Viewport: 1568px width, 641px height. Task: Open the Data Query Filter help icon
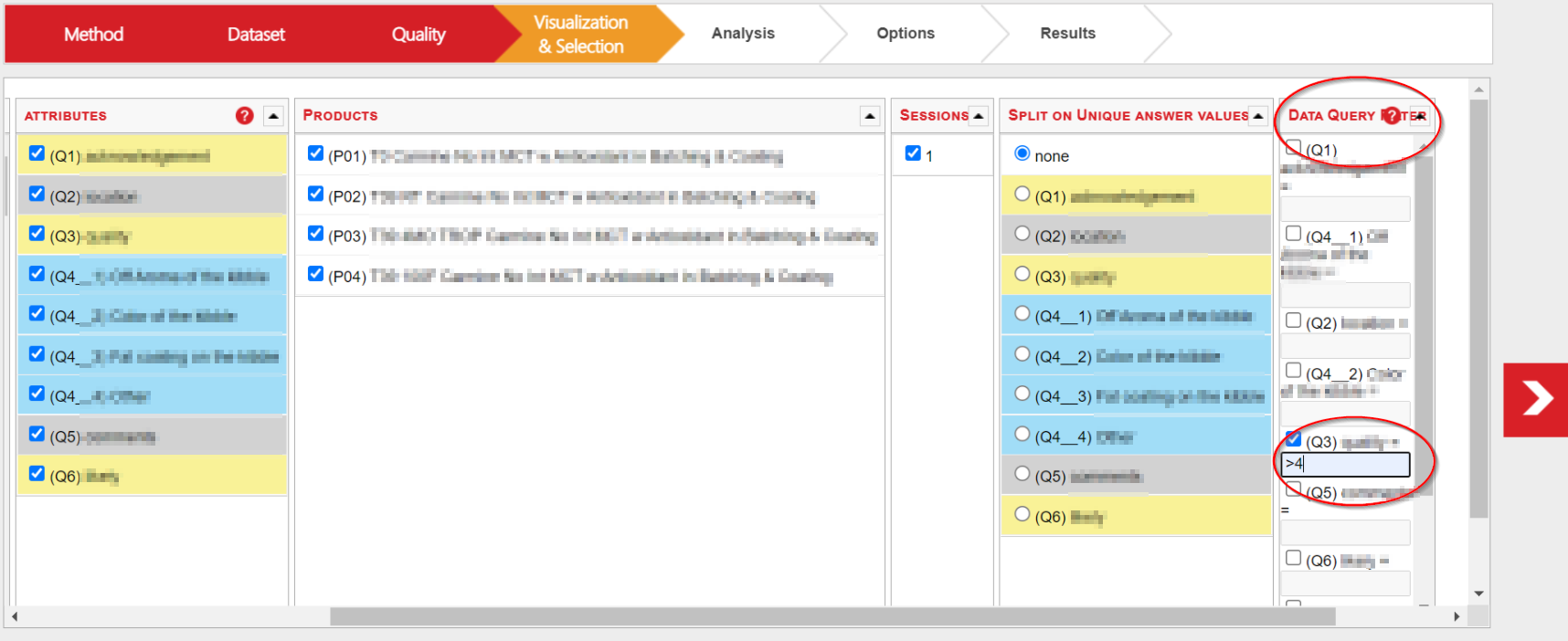click(1391, 115)
